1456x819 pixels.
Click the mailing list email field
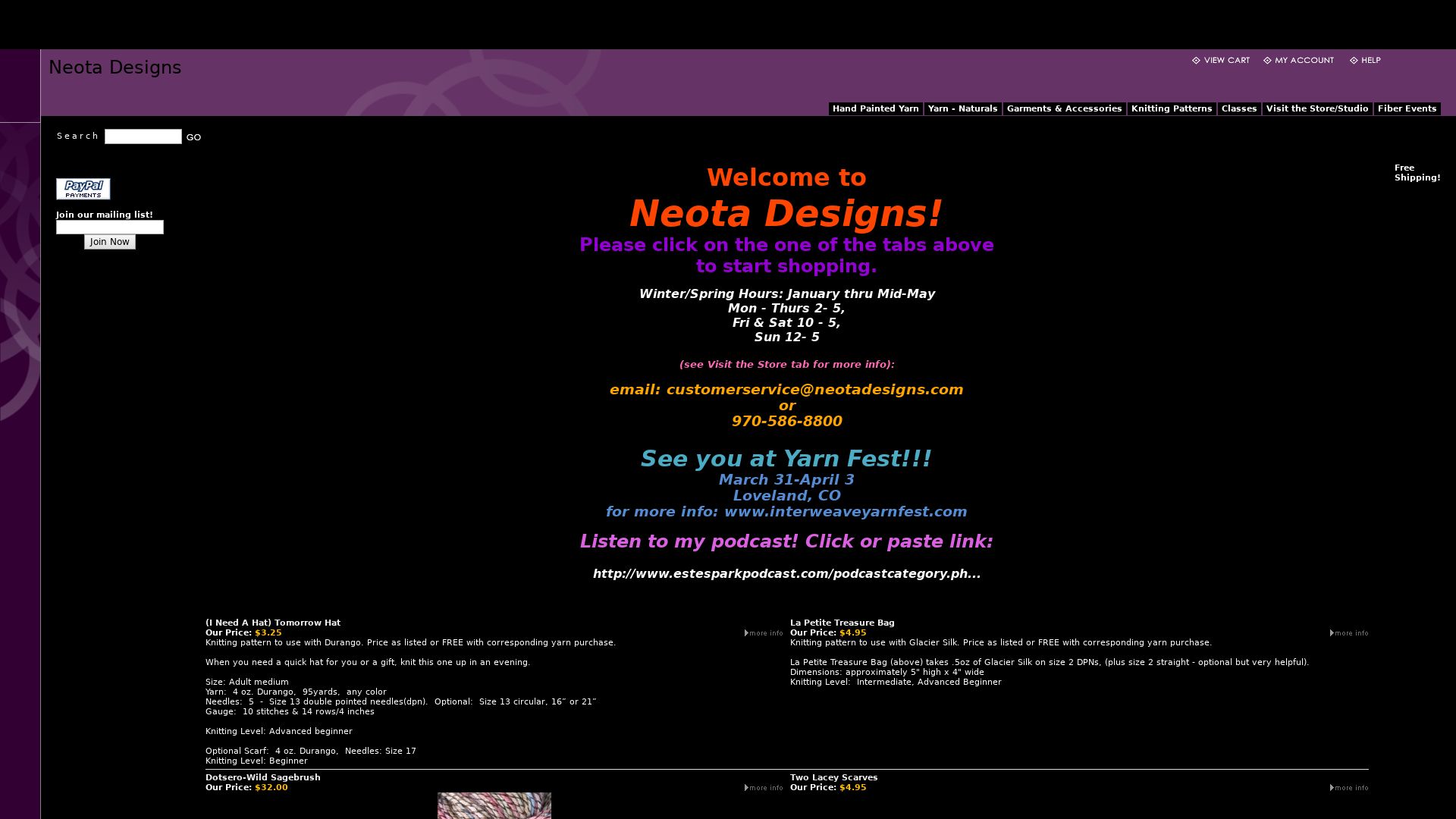(109, 227)
